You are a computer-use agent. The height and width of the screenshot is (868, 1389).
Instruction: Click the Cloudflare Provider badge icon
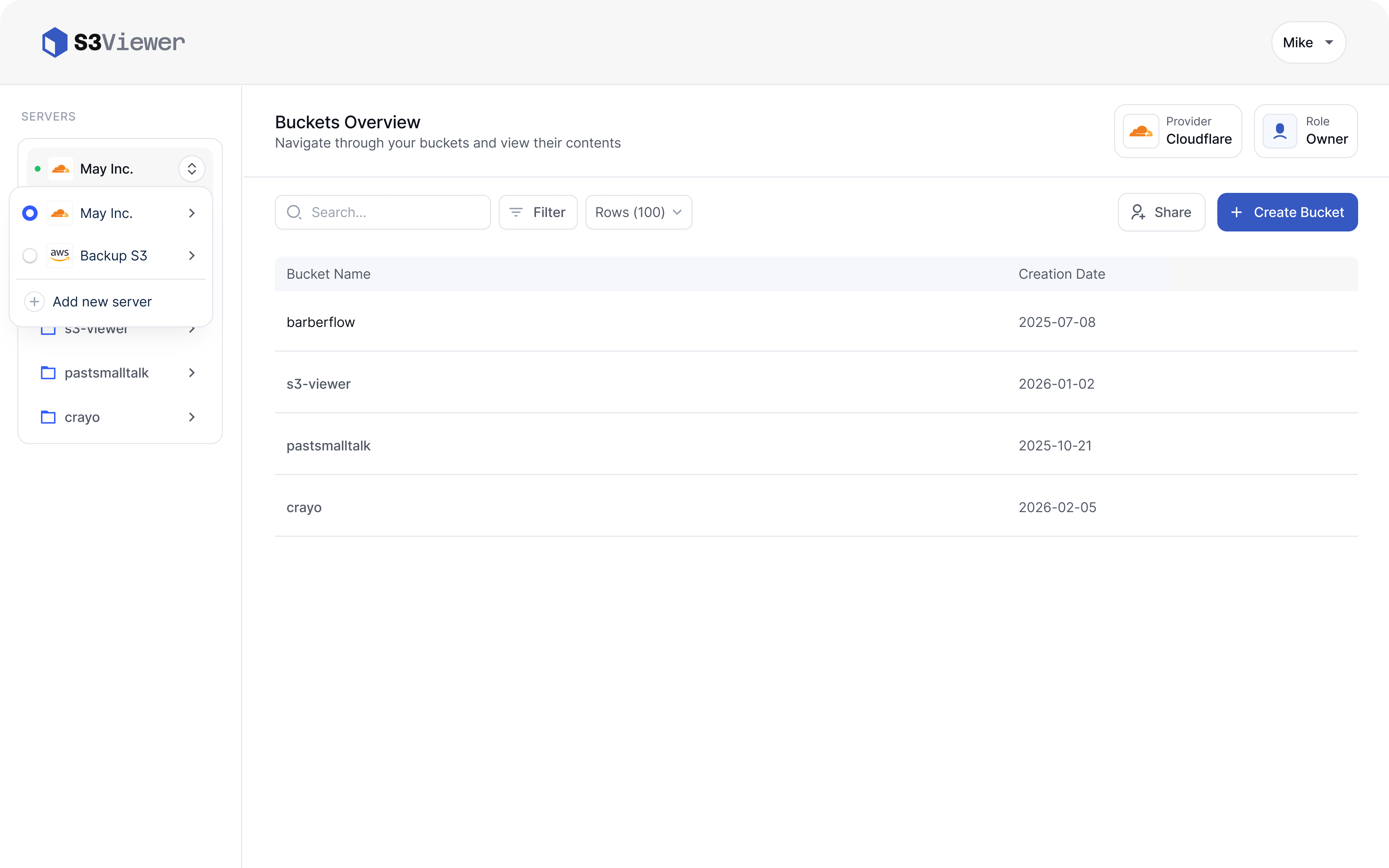[1142, 131]
